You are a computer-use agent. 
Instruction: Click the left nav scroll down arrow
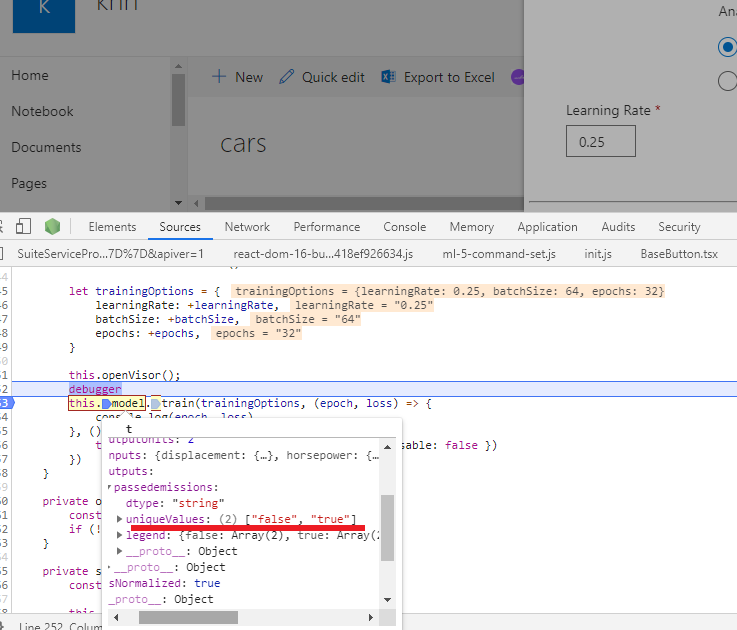pos(178,203)
